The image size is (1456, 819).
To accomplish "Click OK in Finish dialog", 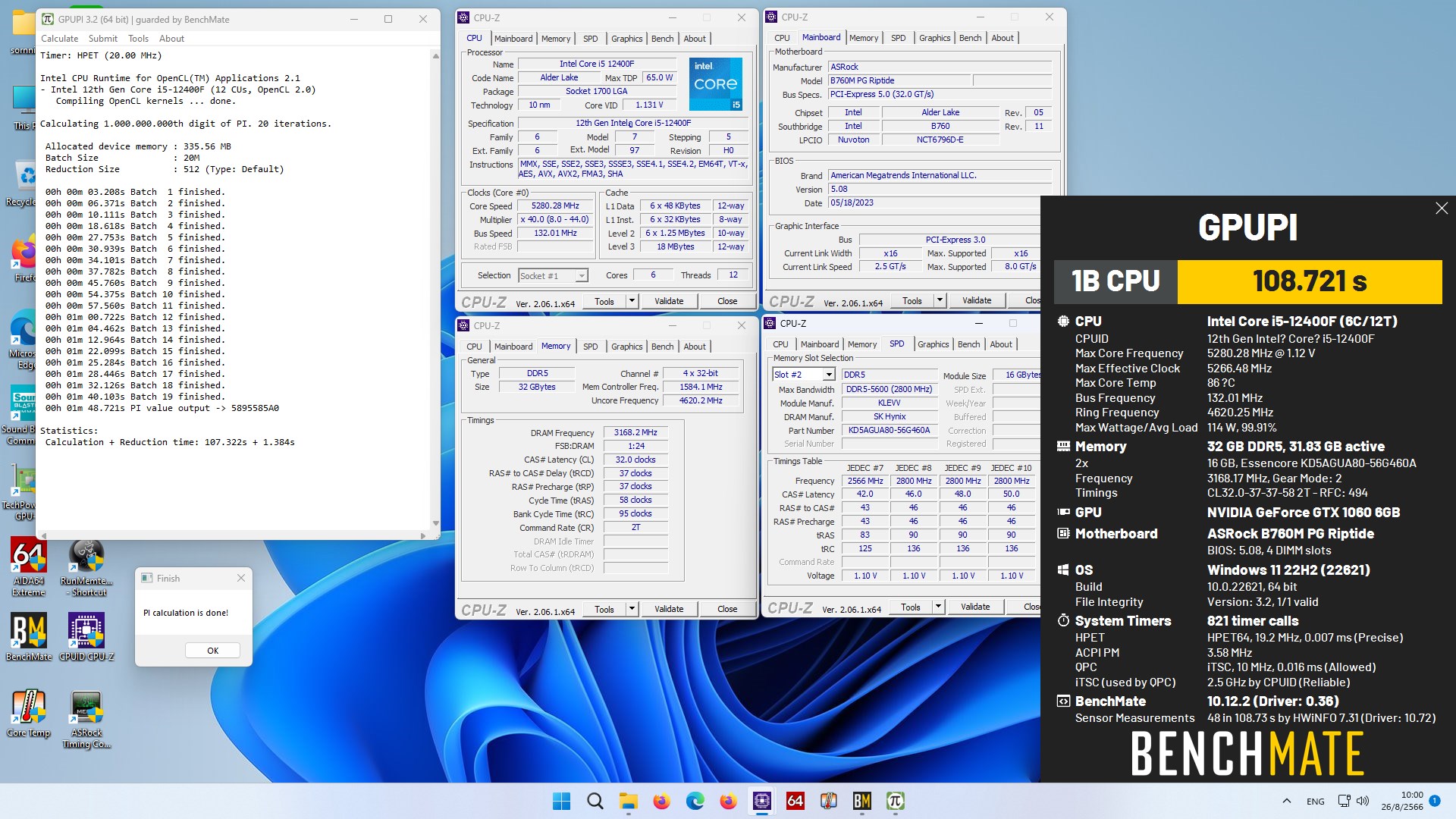I will 212,651.
